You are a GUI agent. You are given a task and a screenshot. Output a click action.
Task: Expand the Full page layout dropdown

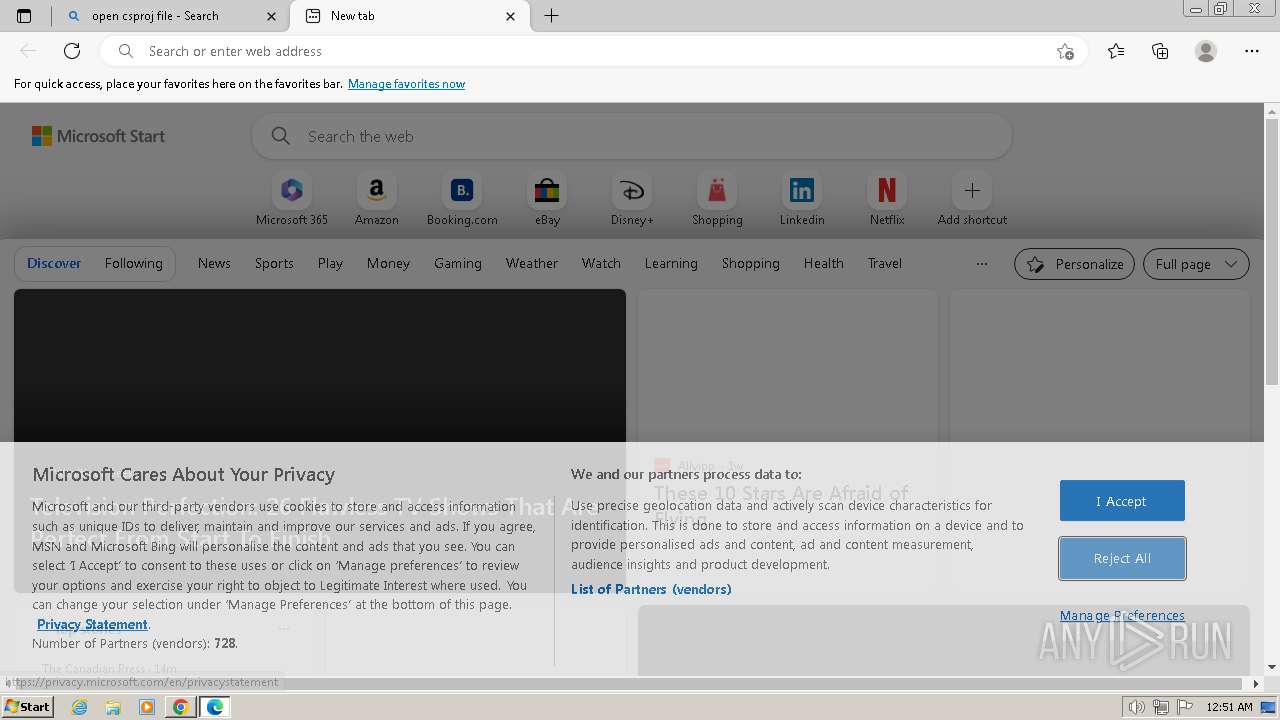click(x=1196, y=264)
